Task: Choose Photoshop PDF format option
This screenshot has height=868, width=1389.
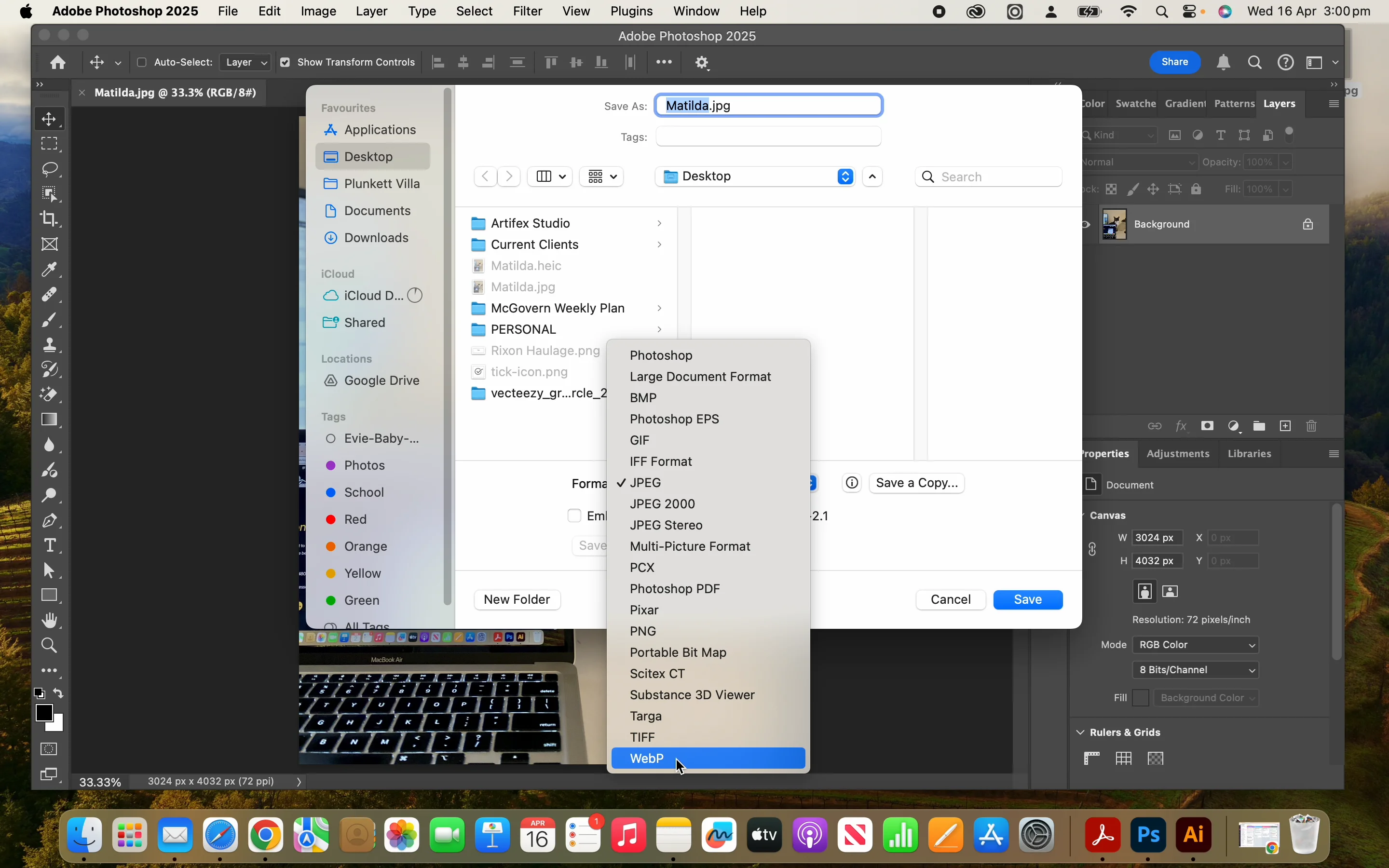Action: click(708, 588)
